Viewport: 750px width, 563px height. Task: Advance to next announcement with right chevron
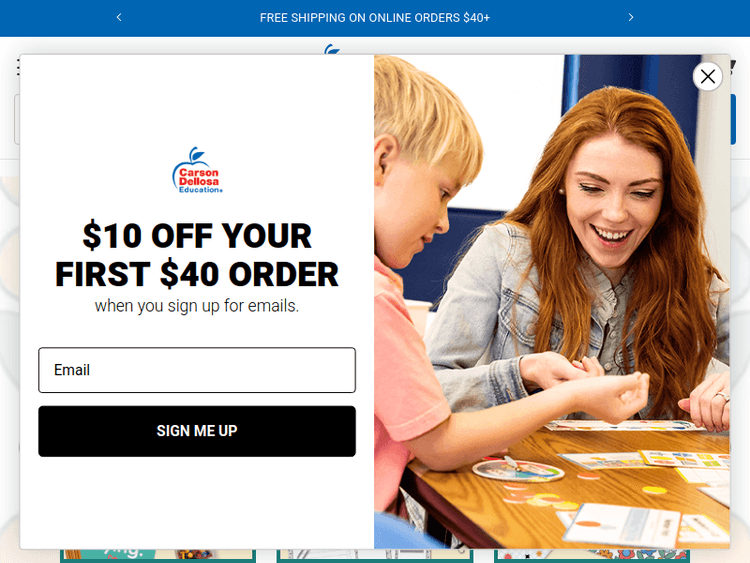pyautogui.click(x=630, y=17)
